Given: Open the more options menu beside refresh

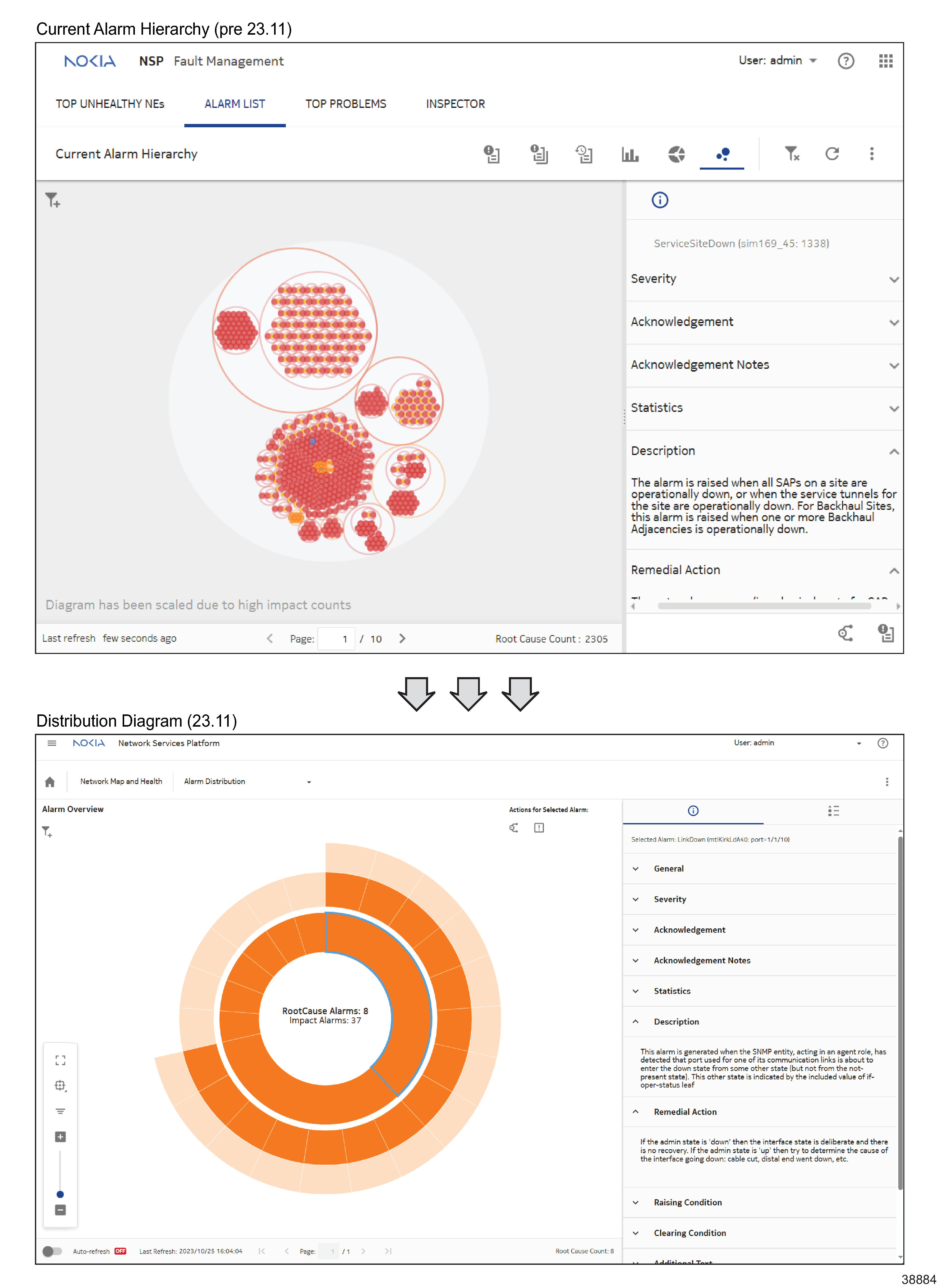Looking at the screenshot, I should click(872, 153).
